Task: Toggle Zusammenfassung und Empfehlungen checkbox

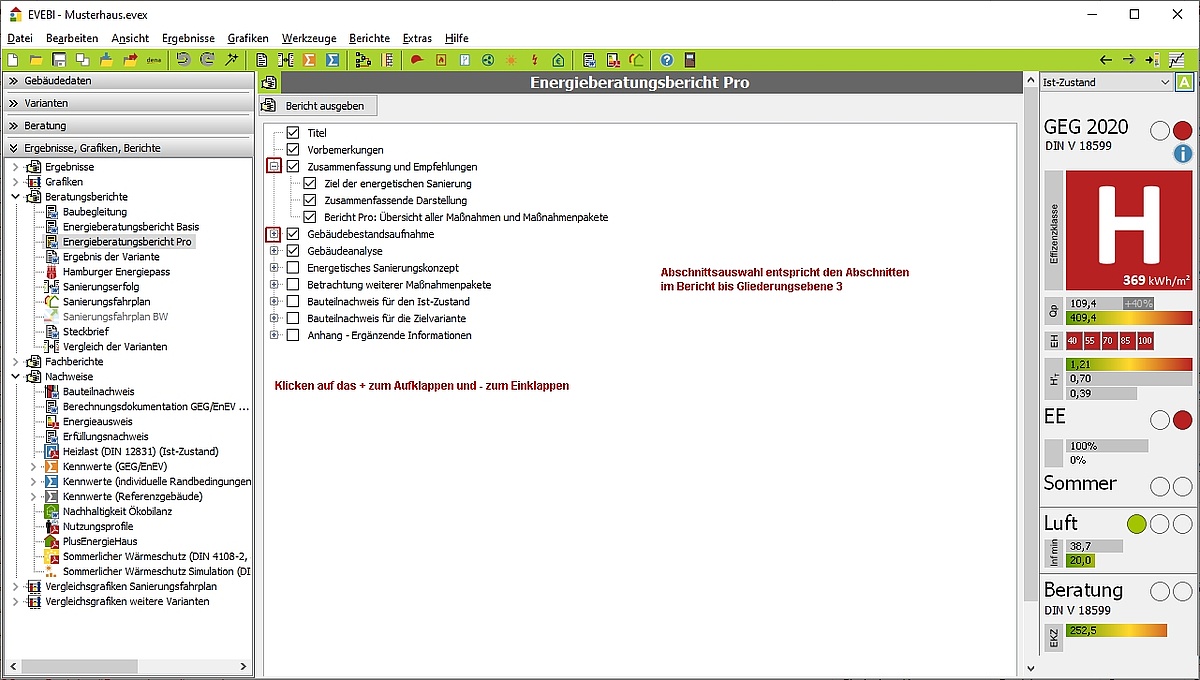Action: pyautogui.click(x=293, y=166)
